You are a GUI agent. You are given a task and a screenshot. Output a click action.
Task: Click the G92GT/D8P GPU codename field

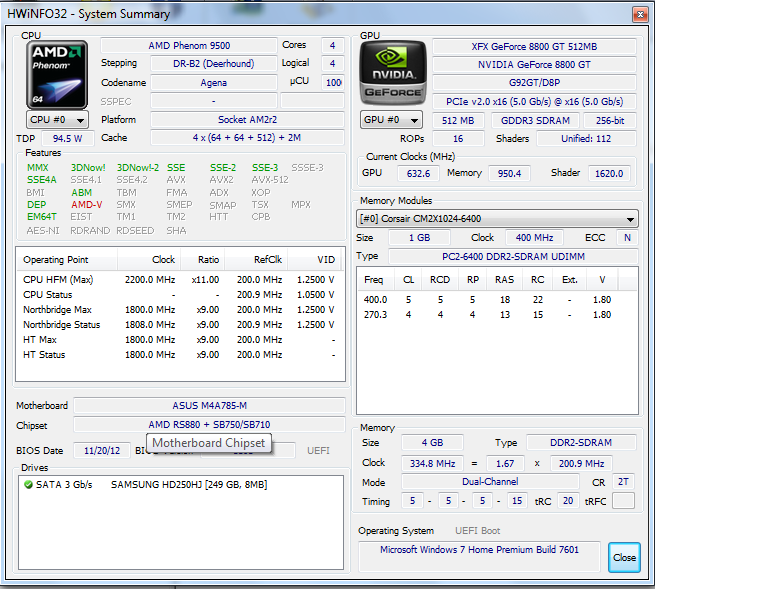pyautogui.click(x=534, y=83)
